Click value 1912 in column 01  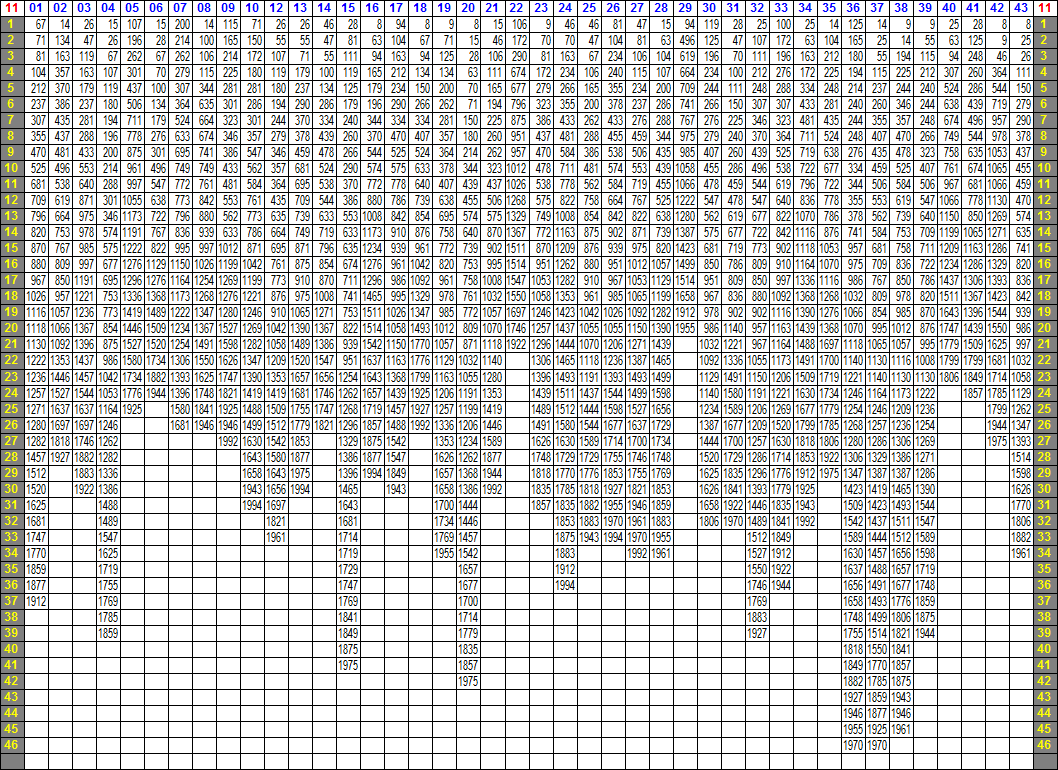pyautogui.click(x=36, y=601)
